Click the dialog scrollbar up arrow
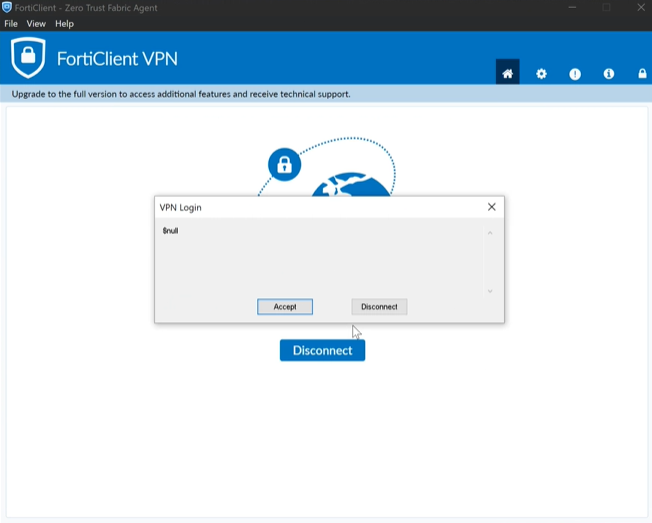Image resolution: width=652 pixels, height=523 pixels. click(x=490, y=233)
